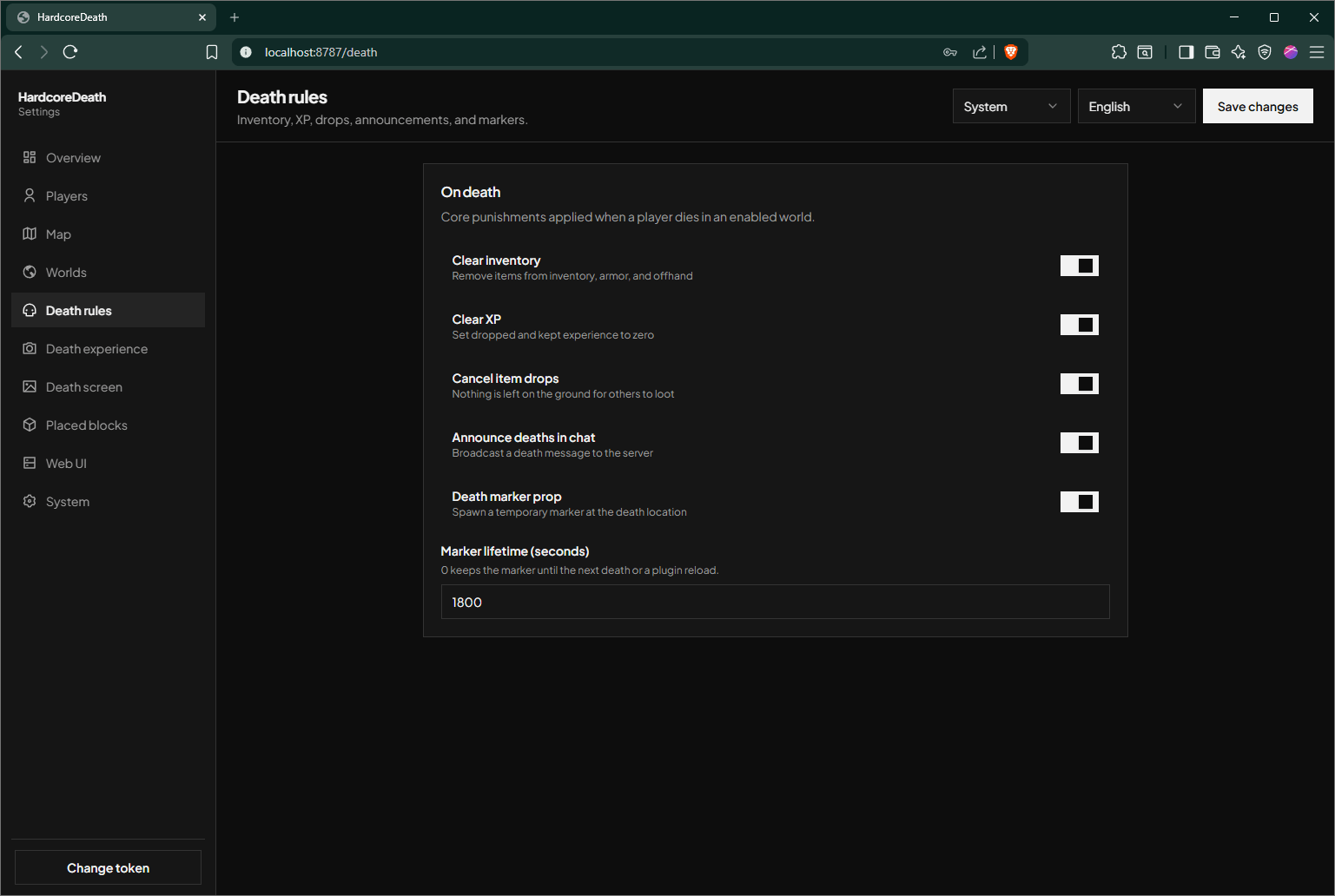Click the browser forward arrow
Screen dimensions: 1335x896
[44, 52]
